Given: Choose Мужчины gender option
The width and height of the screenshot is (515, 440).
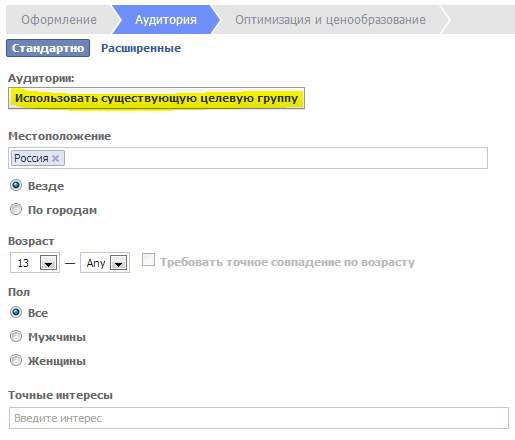Looking at the screenshot, I should click(16, 336).
